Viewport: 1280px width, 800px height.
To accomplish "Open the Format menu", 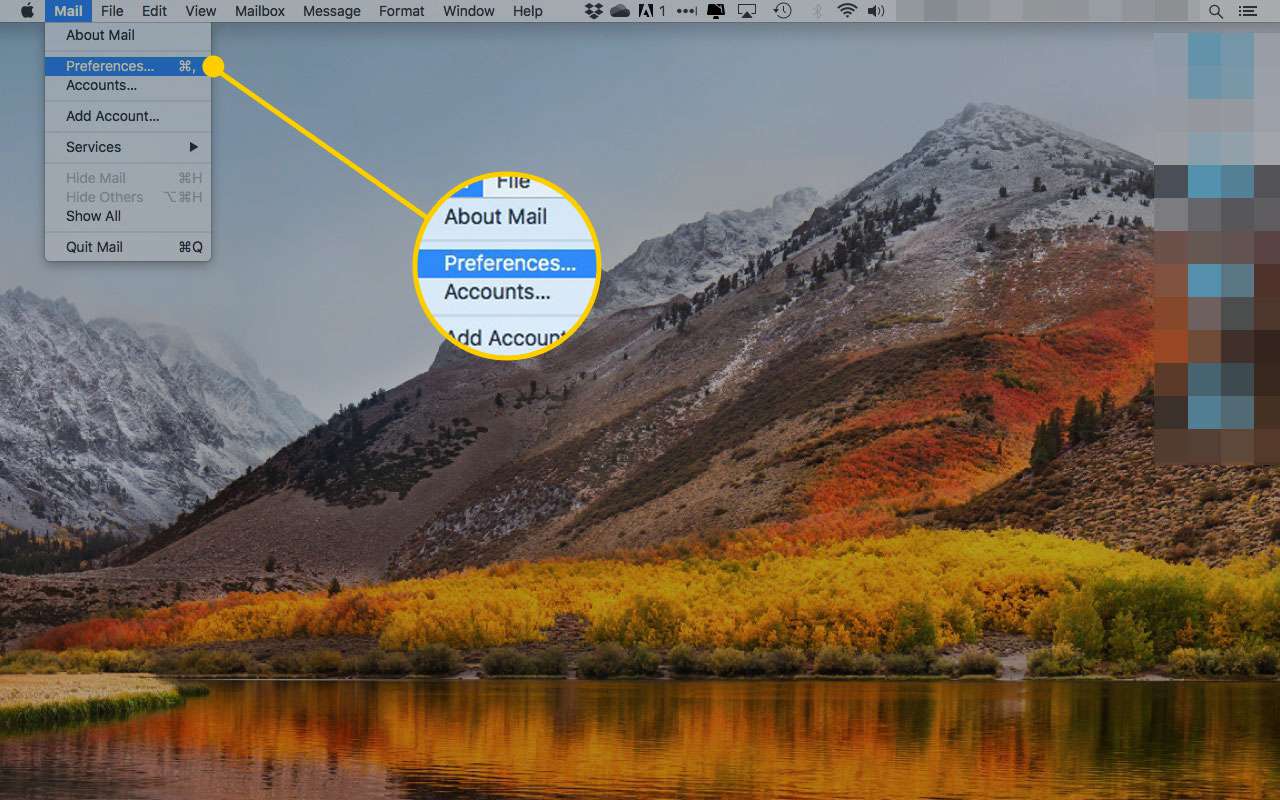I will [x=402, y=11].
